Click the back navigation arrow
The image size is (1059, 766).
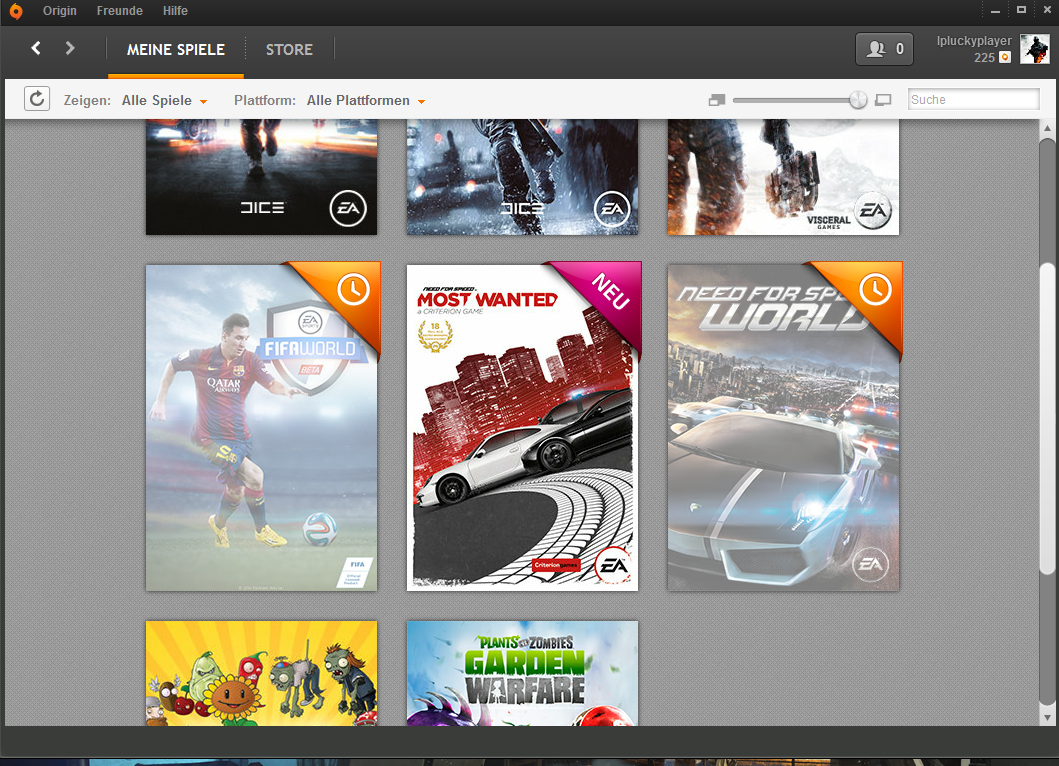36,47
